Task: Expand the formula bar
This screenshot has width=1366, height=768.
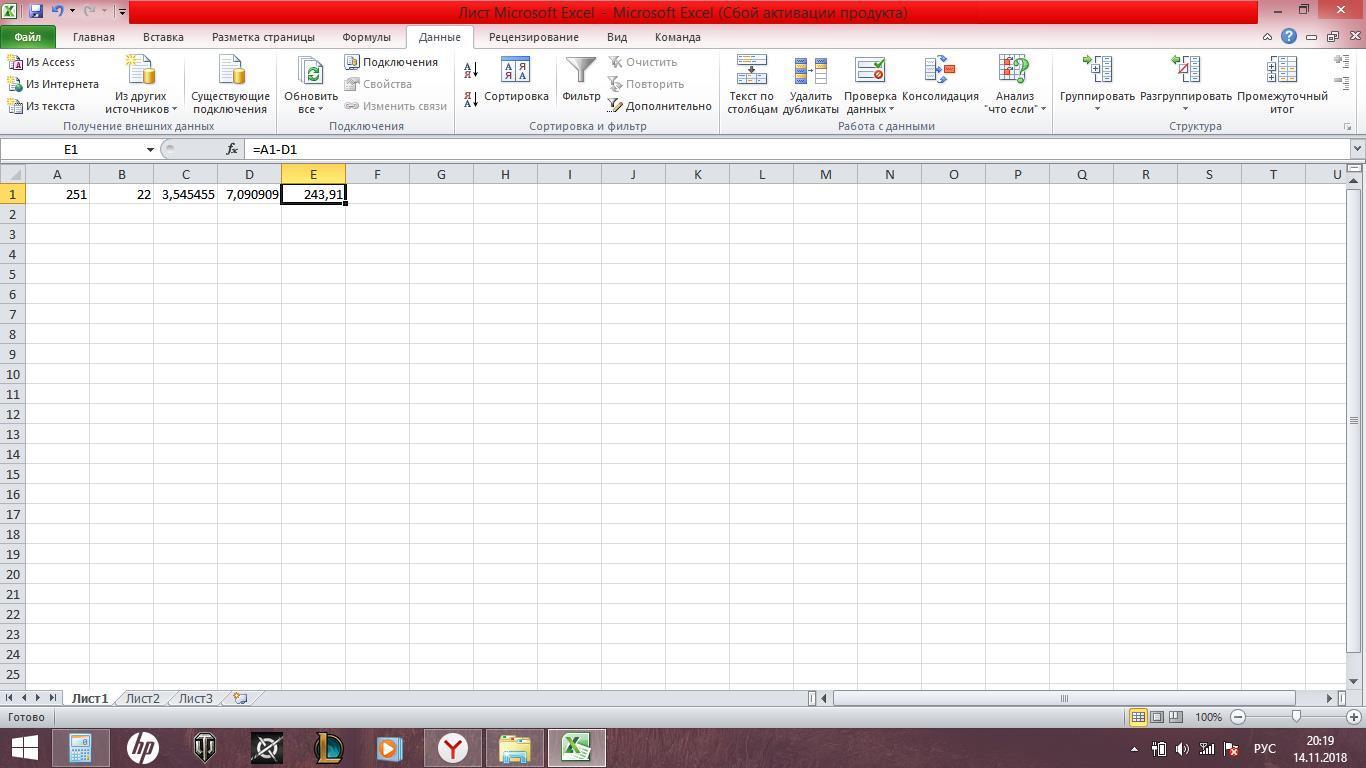Action: (1357, 149)
